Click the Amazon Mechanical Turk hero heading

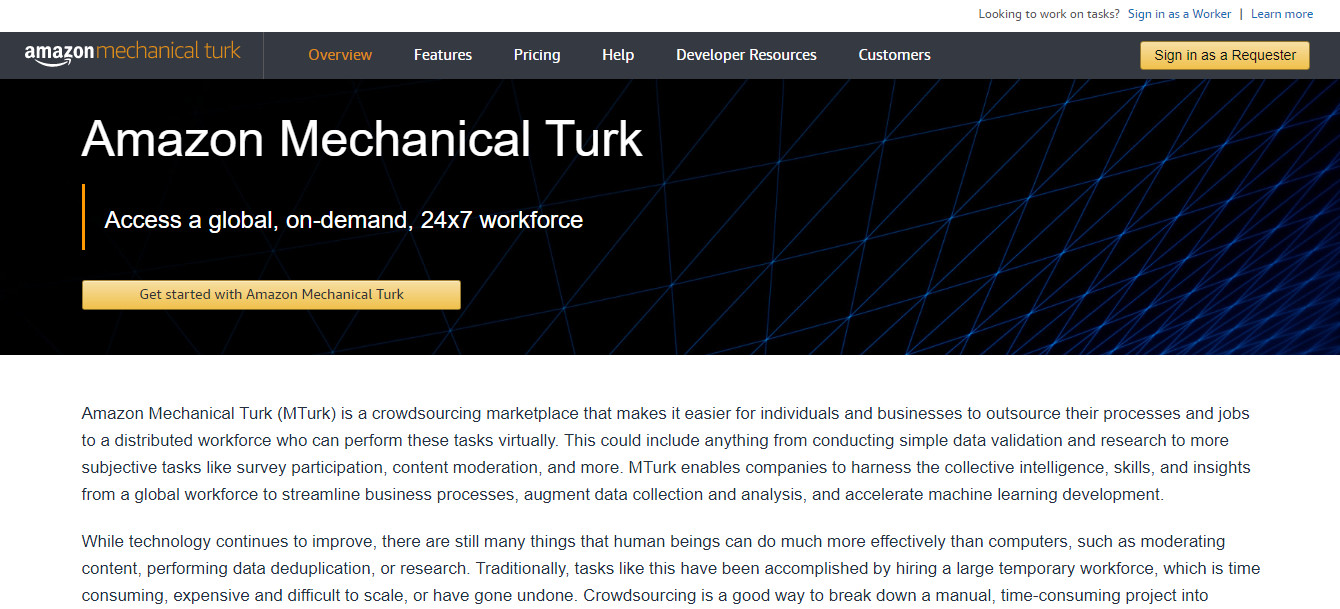pos(361,138)
